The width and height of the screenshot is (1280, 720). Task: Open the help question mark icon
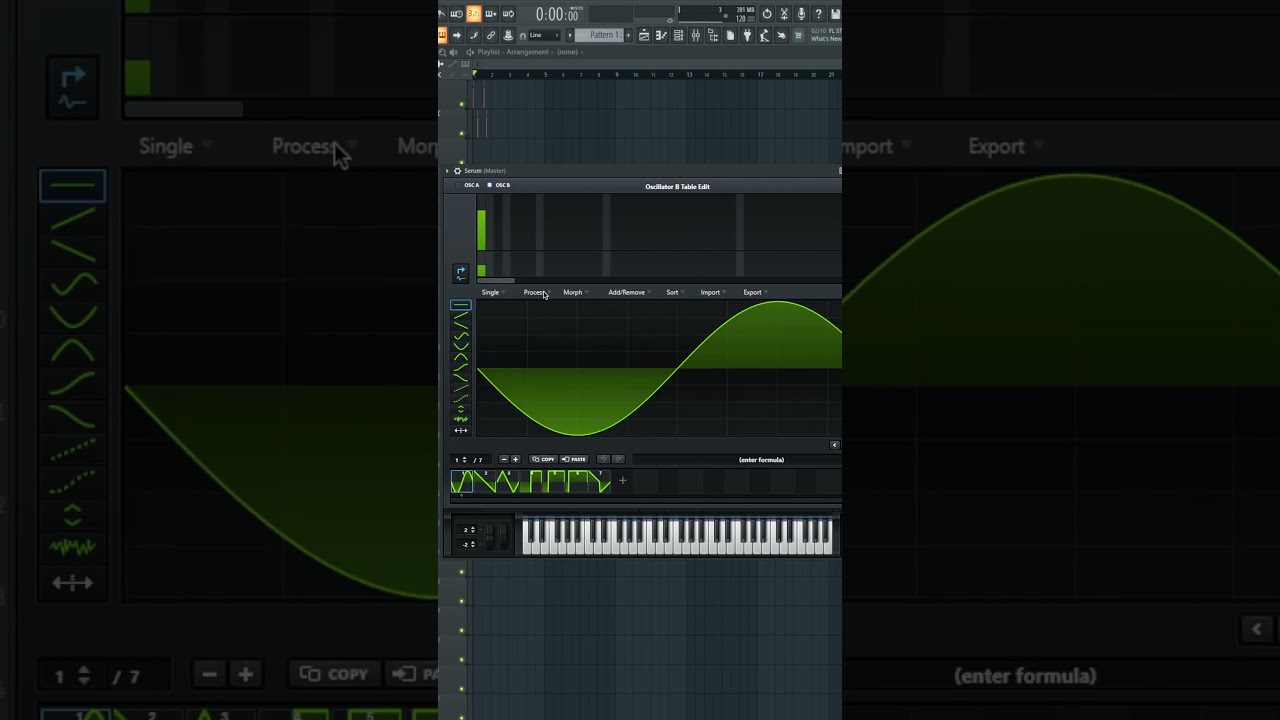(818, 14)
